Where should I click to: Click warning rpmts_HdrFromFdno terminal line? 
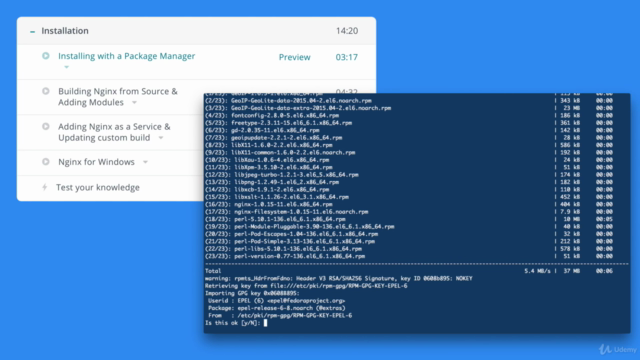(338, 278)
